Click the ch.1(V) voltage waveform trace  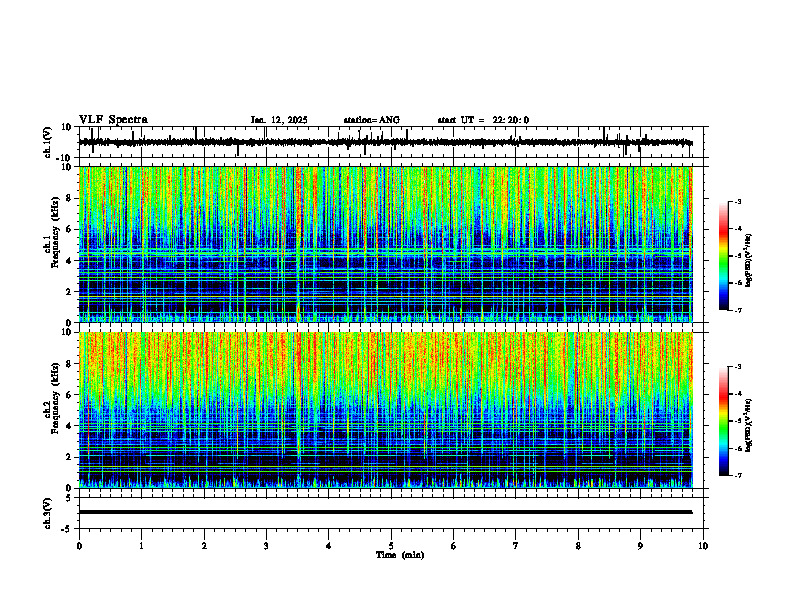(385, 142)
